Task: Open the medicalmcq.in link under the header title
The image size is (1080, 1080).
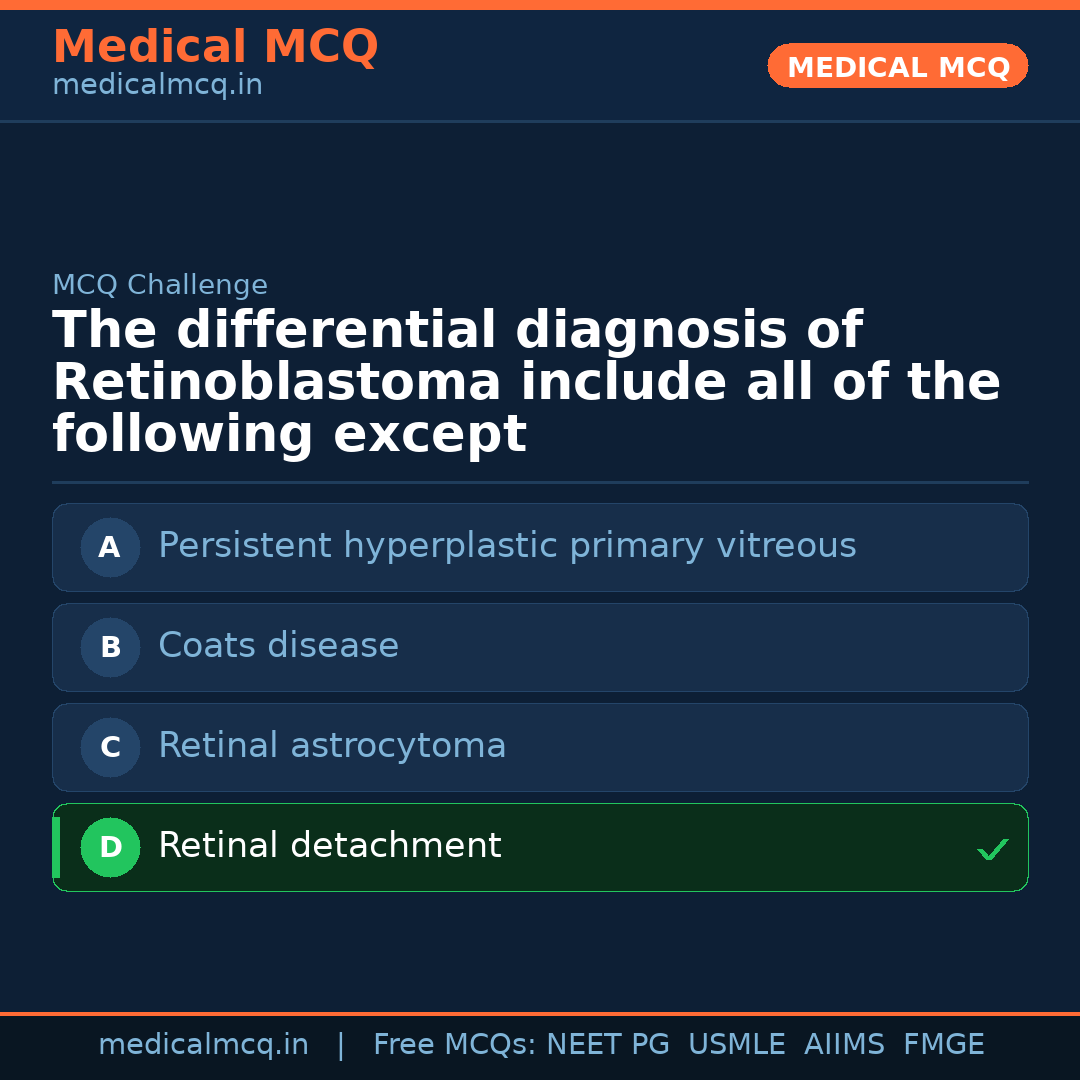Action: 157,86
